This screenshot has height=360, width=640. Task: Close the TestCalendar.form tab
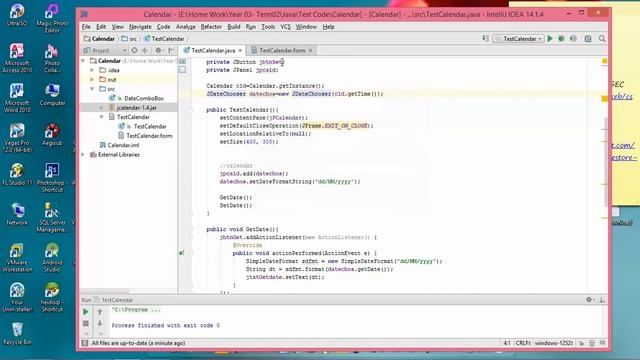(310, 50)
